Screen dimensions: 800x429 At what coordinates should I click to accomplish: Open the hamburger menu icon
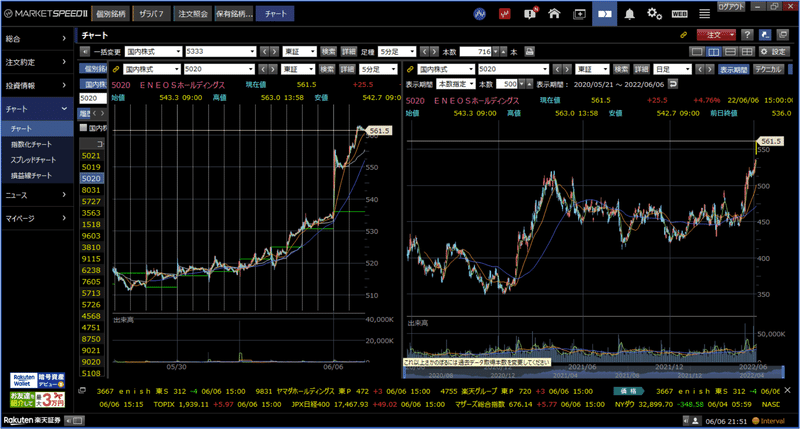(x=705, y=14)
